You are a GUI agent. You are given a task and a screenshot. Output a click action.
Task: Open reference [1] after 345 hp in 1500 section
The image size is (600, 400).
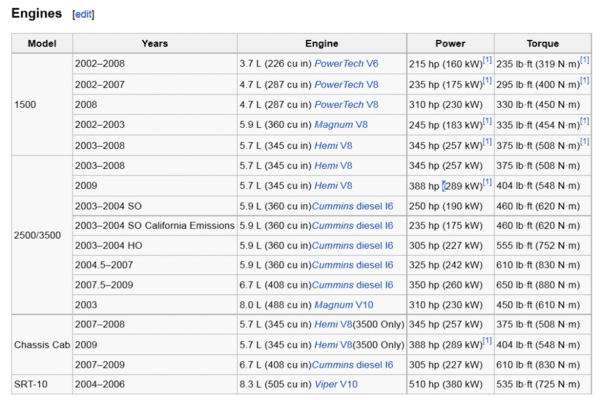(x=487, y=142)
